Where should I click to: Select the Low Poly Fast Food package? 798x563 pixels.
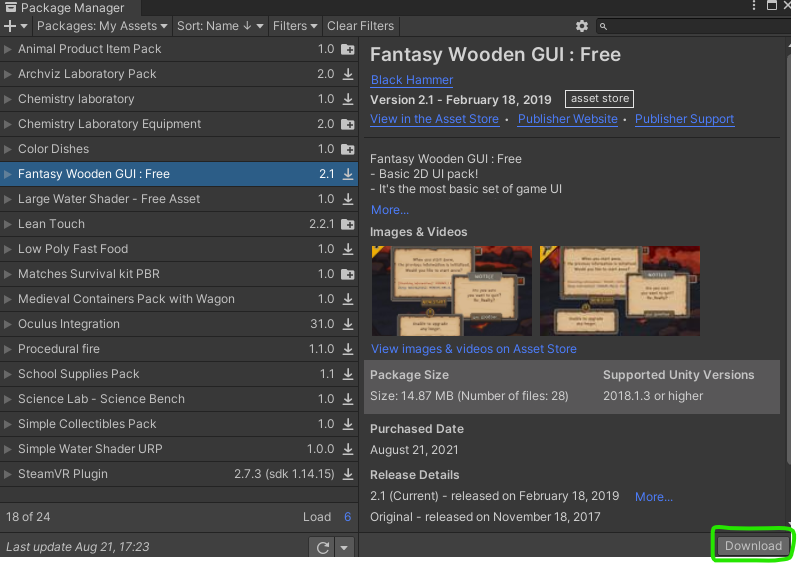pyautogui.click(x=179, y=249)
